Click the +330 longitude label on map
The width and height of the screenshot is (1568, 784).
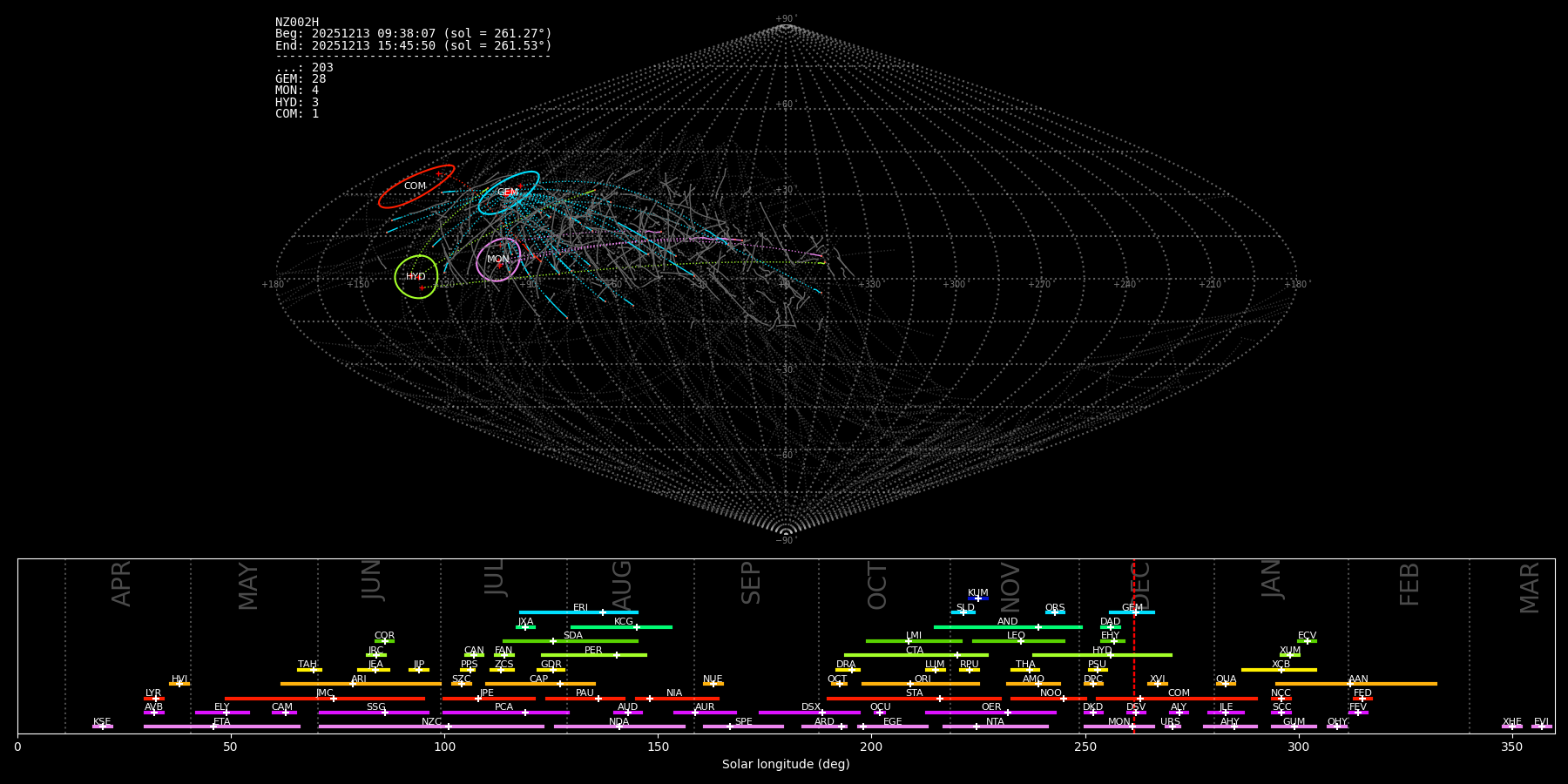[869, 285]
